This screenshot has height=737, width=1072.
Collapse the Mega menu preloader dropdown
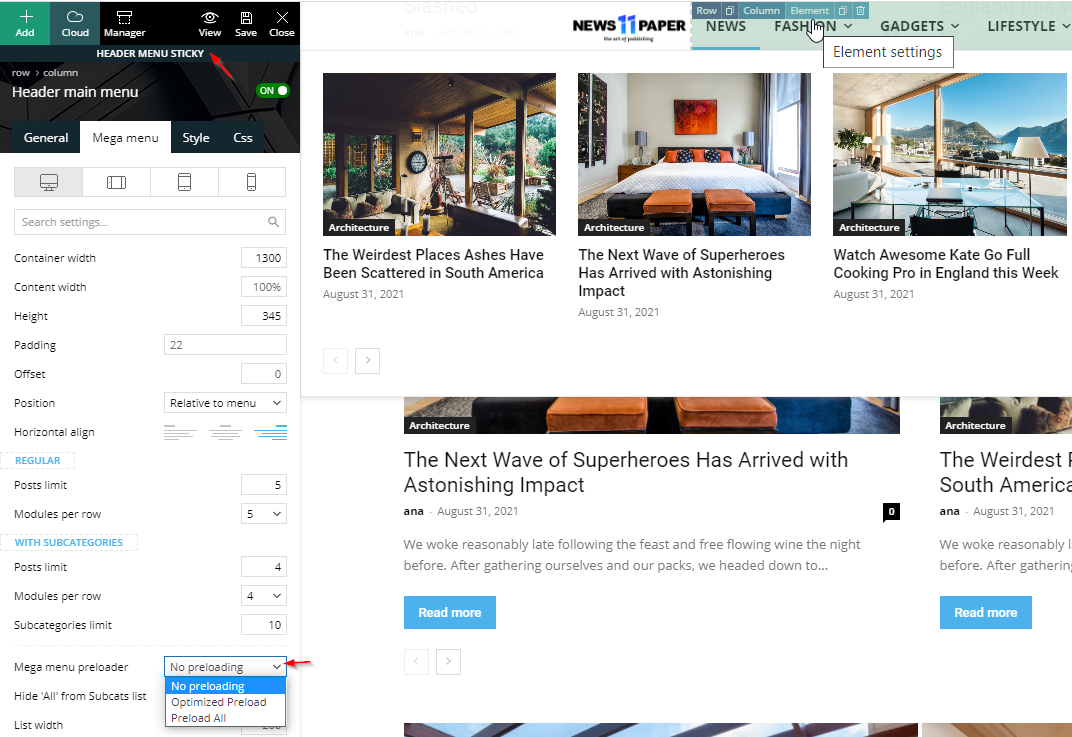pos(225,667)
